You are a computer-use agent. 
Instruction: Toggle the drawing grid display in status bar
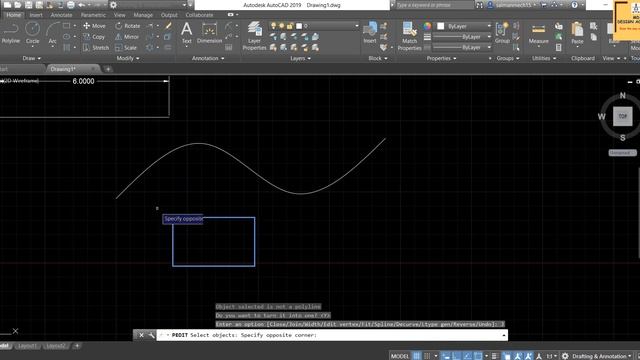click(416, 356)
